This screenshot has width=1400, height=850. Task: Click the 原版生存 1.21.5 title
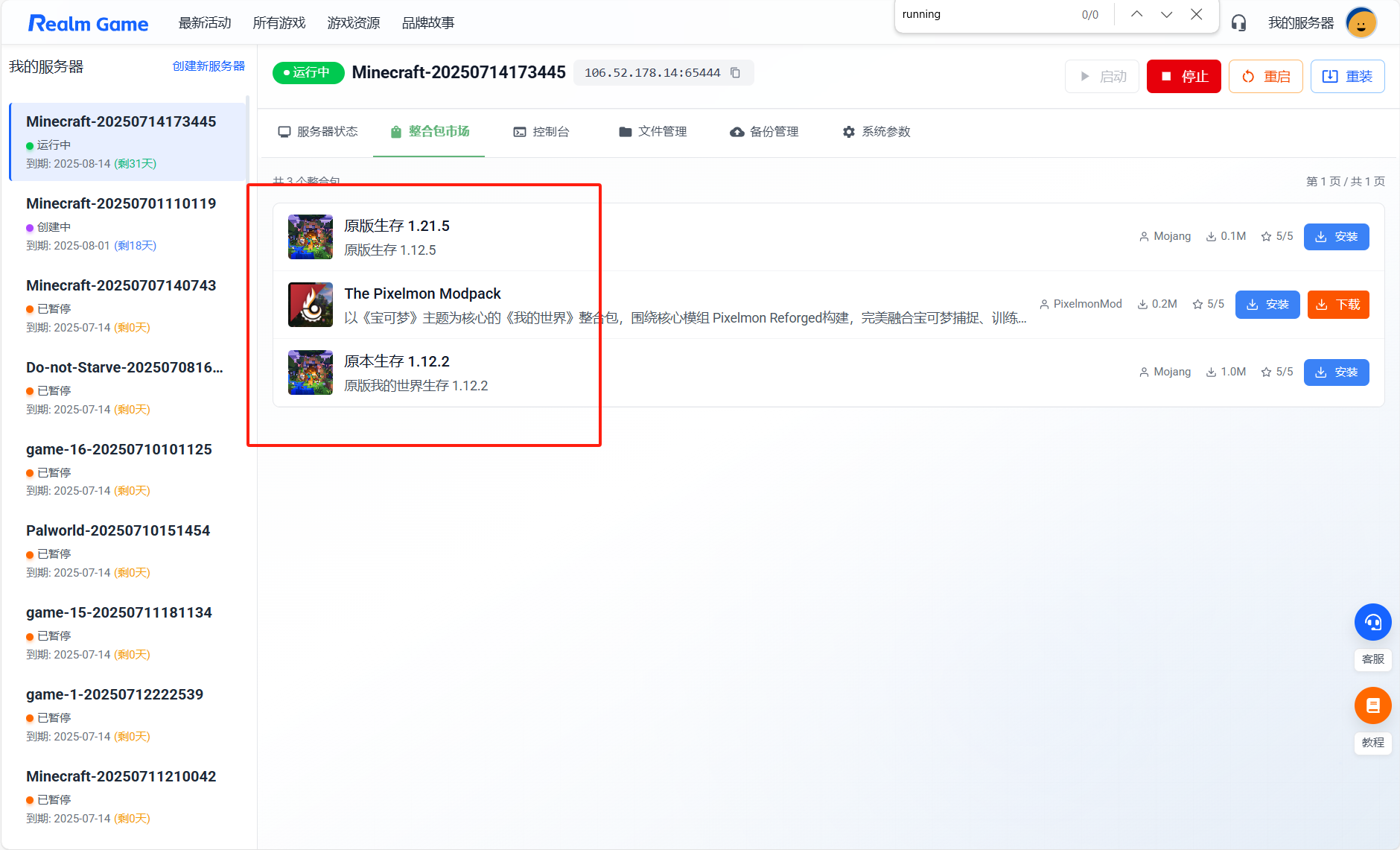point(397,226)
